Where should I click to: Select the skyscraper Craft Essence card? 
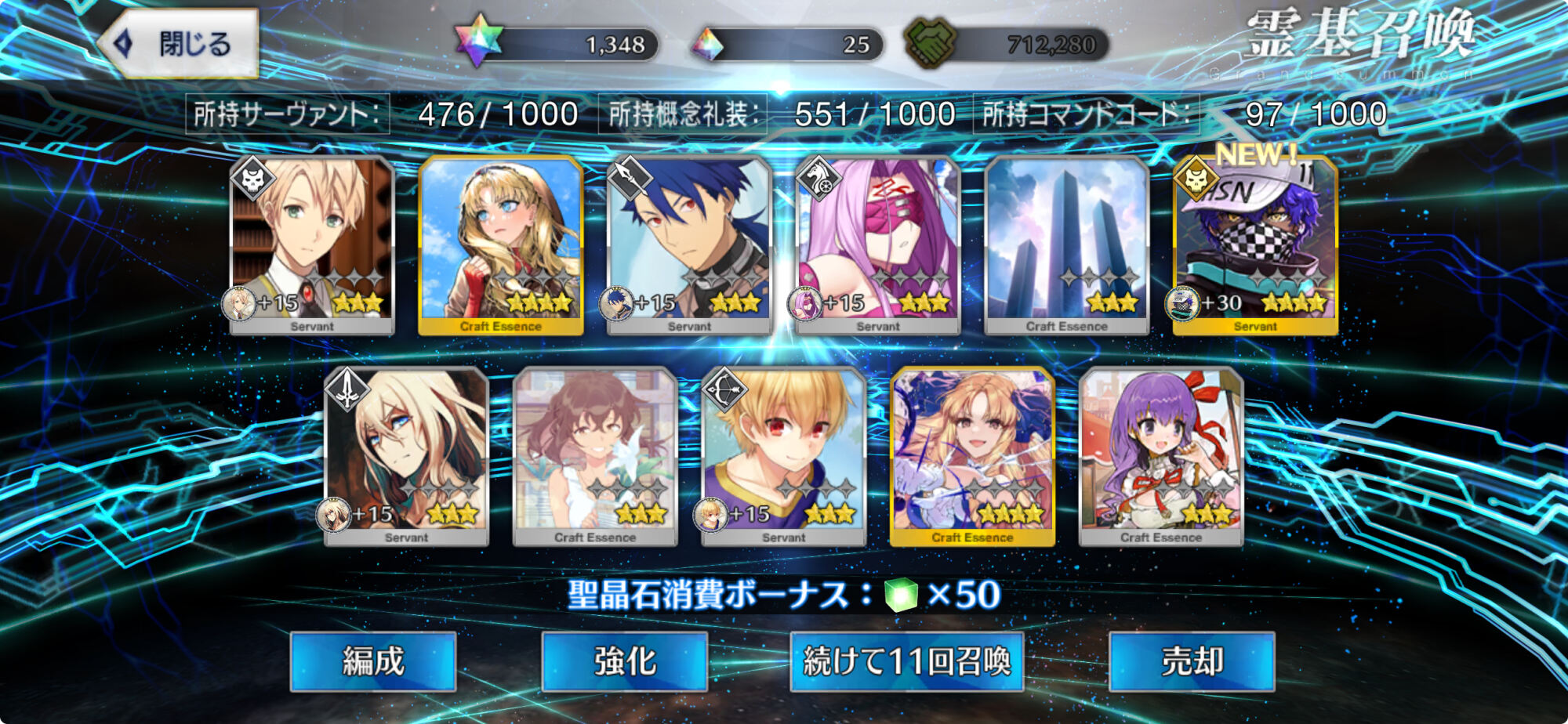1066,245
